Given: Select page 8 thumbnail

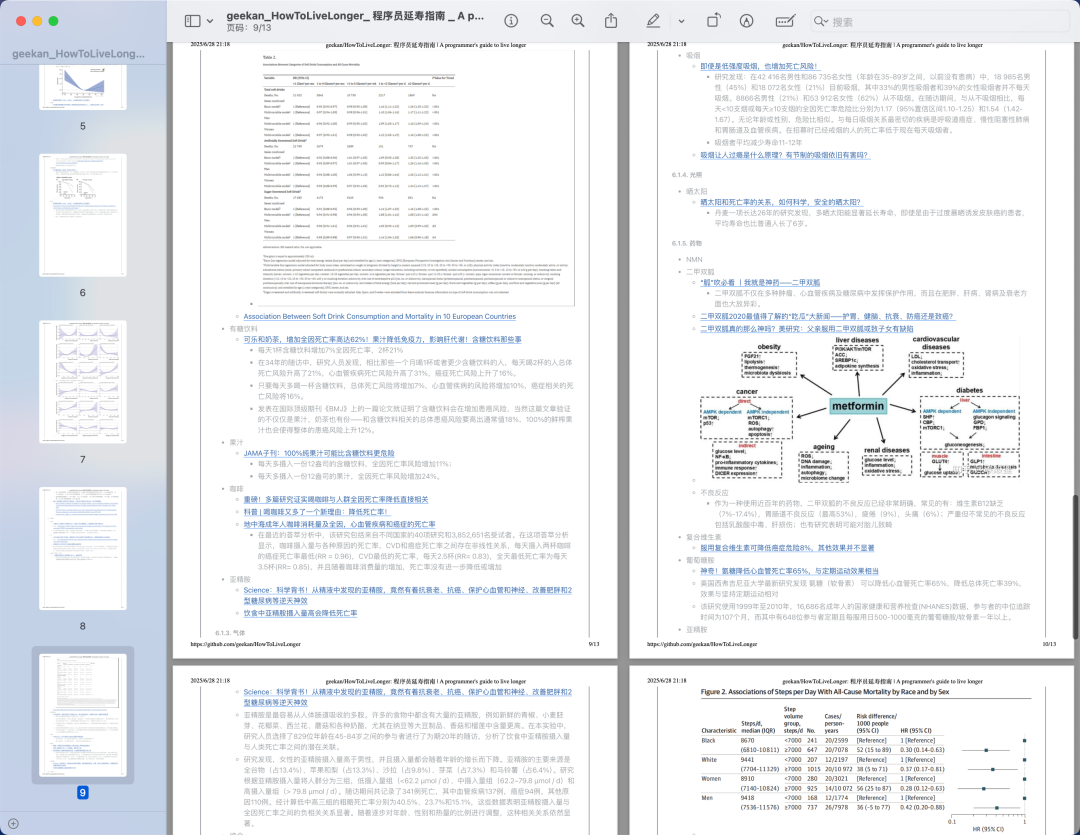Looking at the screenshot, I should coord(83,548).
